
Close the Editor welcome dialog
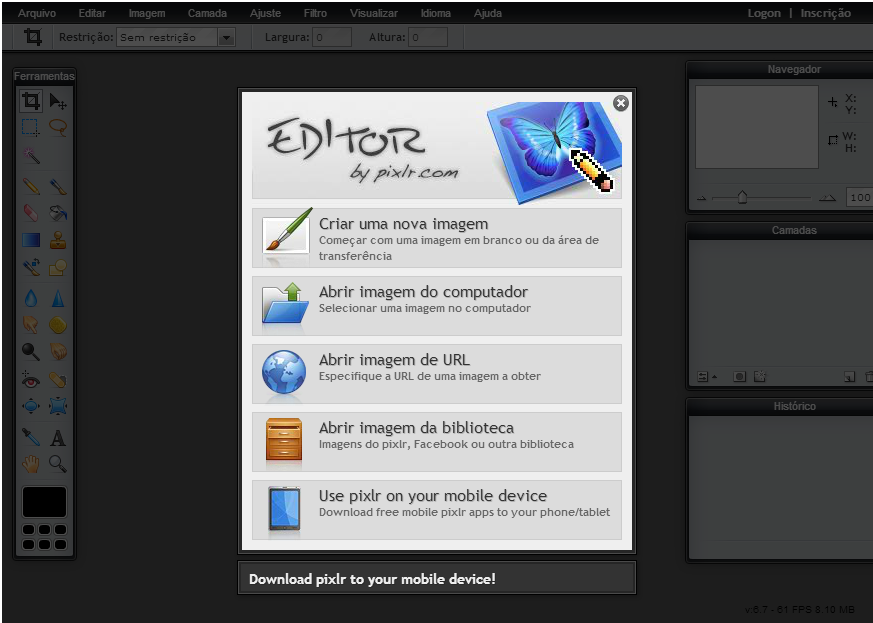pos(621,103)
